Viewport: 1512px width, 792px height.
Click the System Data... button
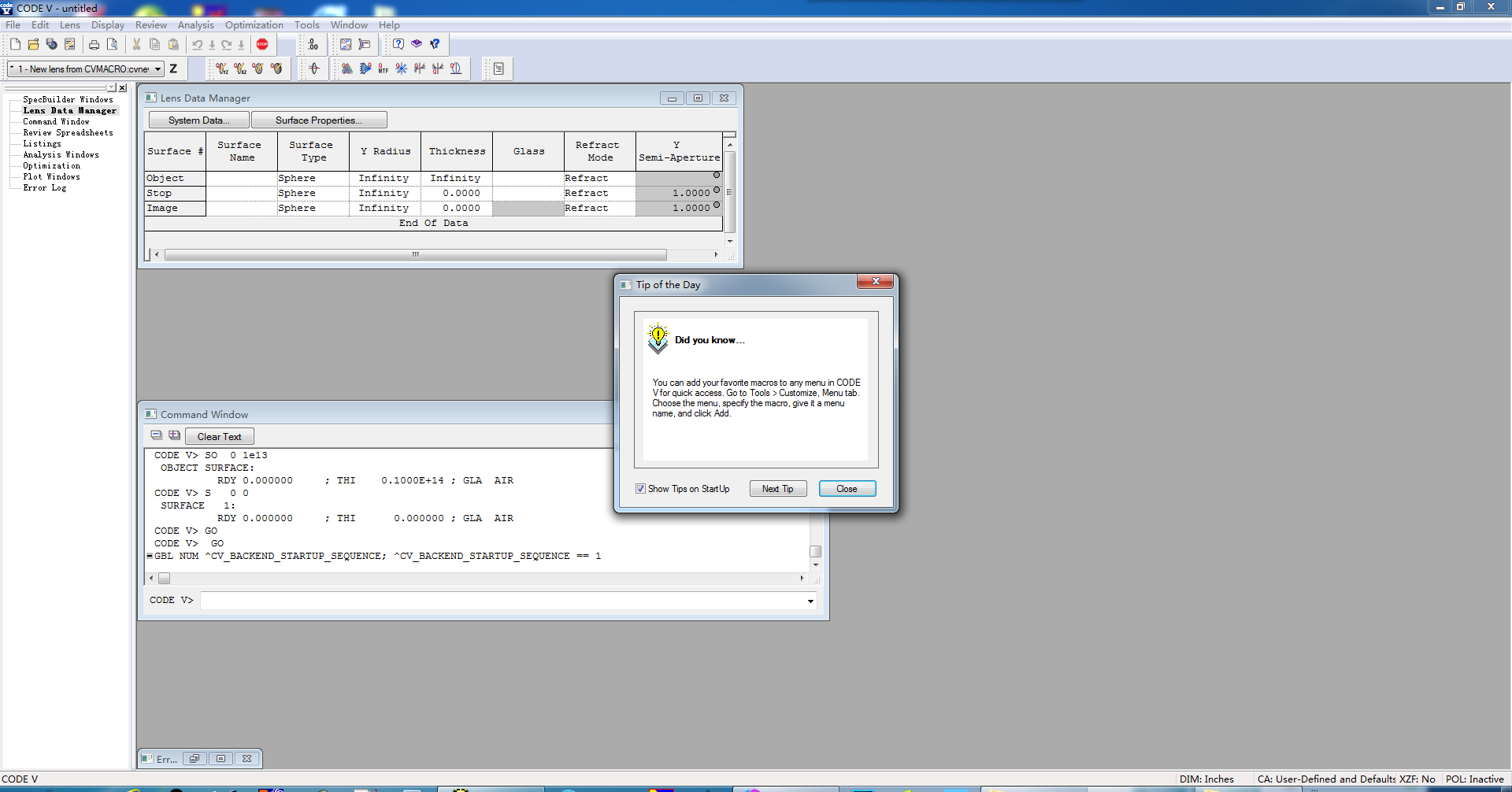pos(199,120)
